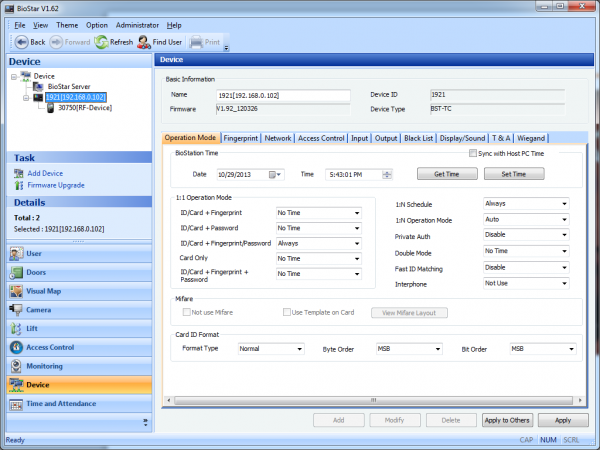Expand the 1:N Operation Mode dropdown
The height and width of the screenshot is (450, 600).
pyautogui.click(x=525, y=219)
